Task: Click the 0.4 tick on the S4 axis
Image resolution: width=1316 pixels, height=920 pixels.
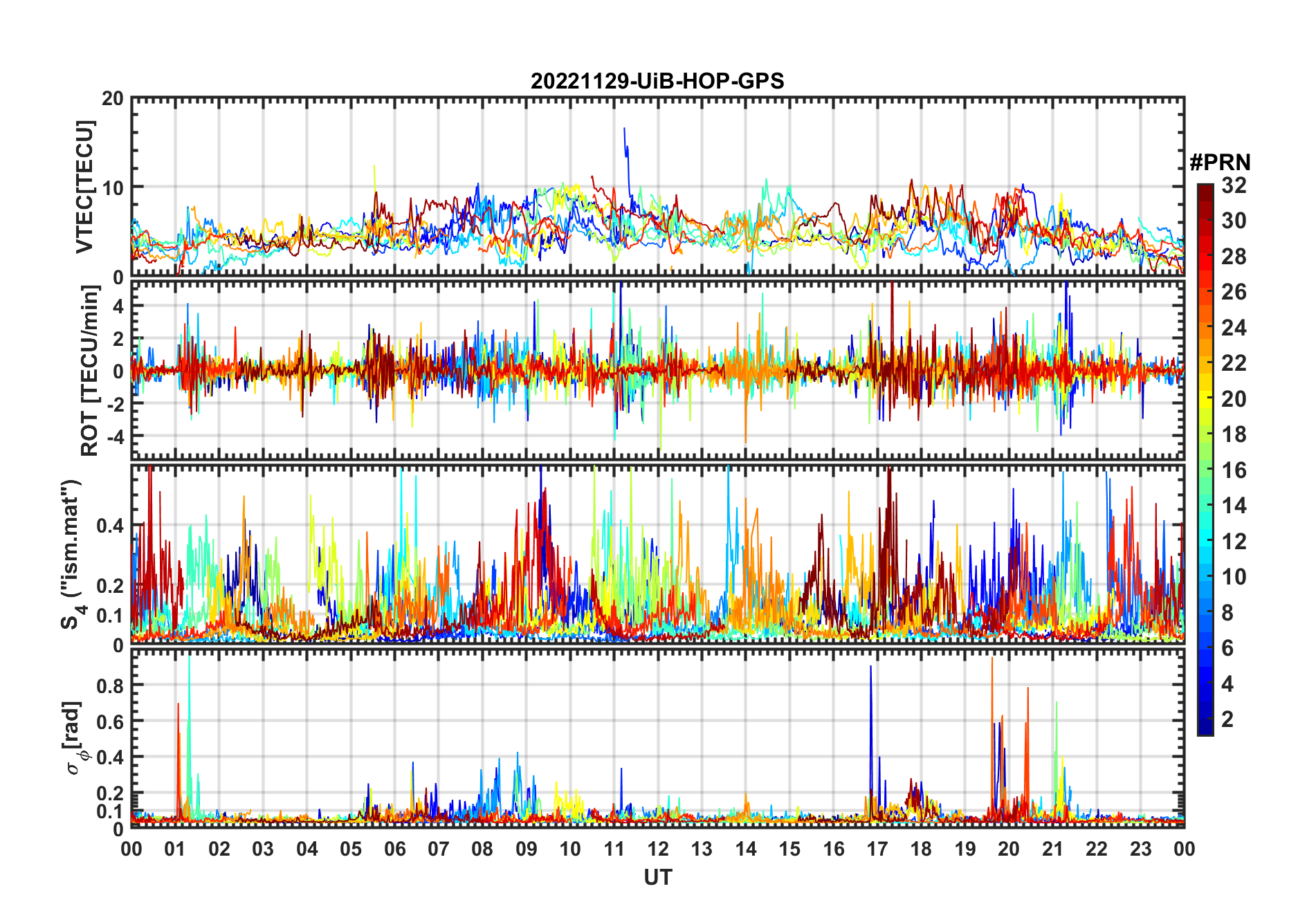Action: click(110, 526)
